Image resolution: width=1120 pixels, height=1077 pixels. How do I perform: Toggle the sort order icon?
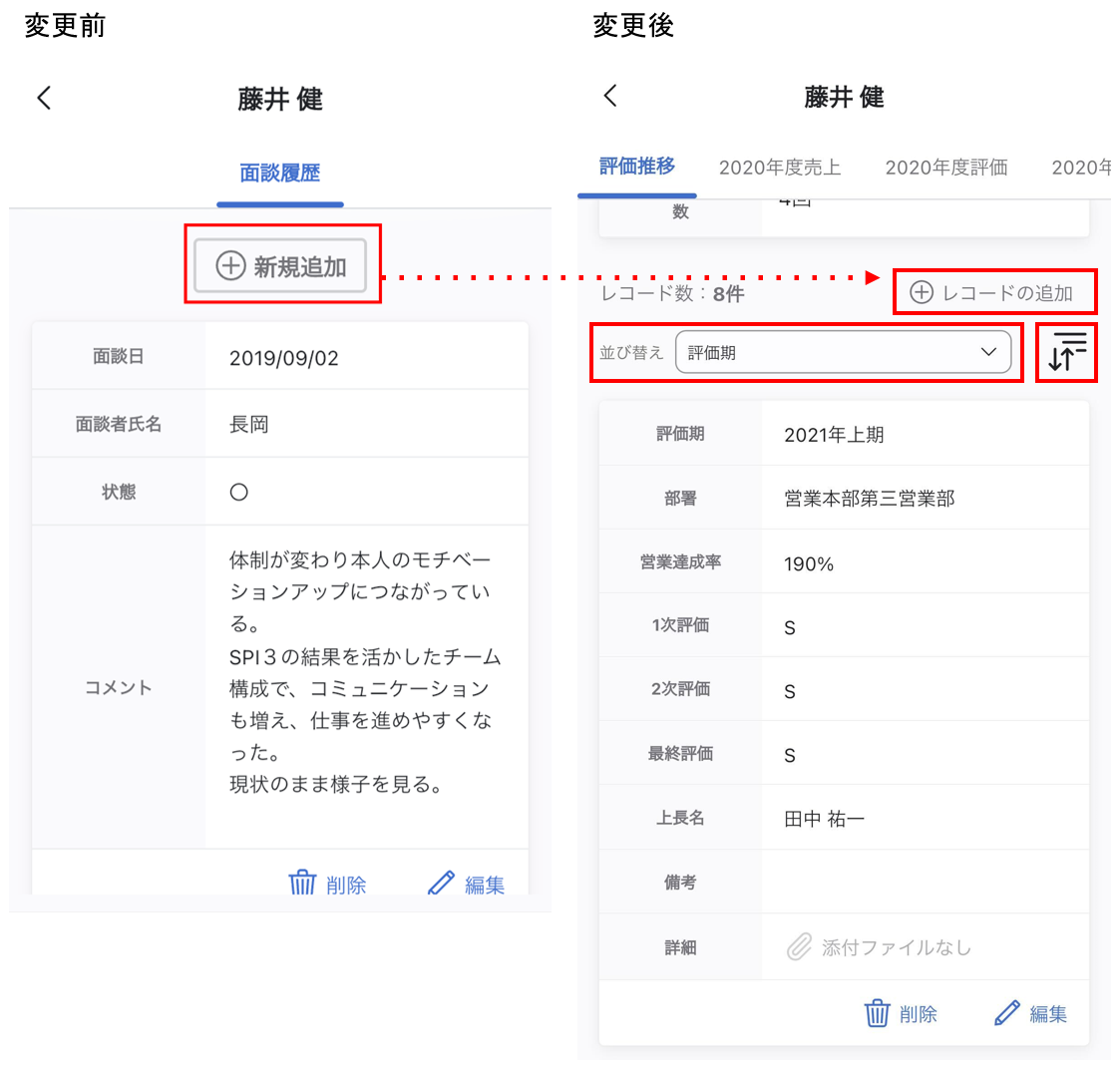1067,352
